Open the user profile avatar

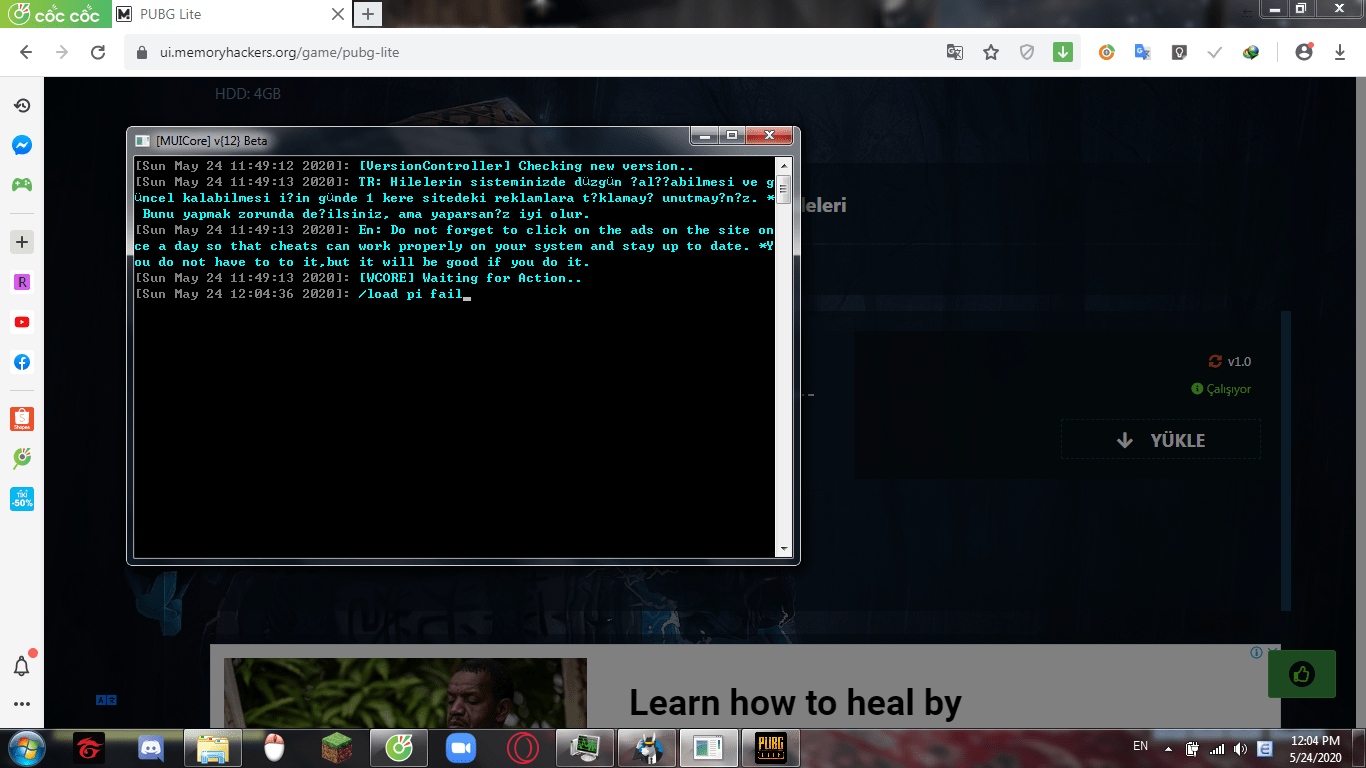(x=1303, y=52)
